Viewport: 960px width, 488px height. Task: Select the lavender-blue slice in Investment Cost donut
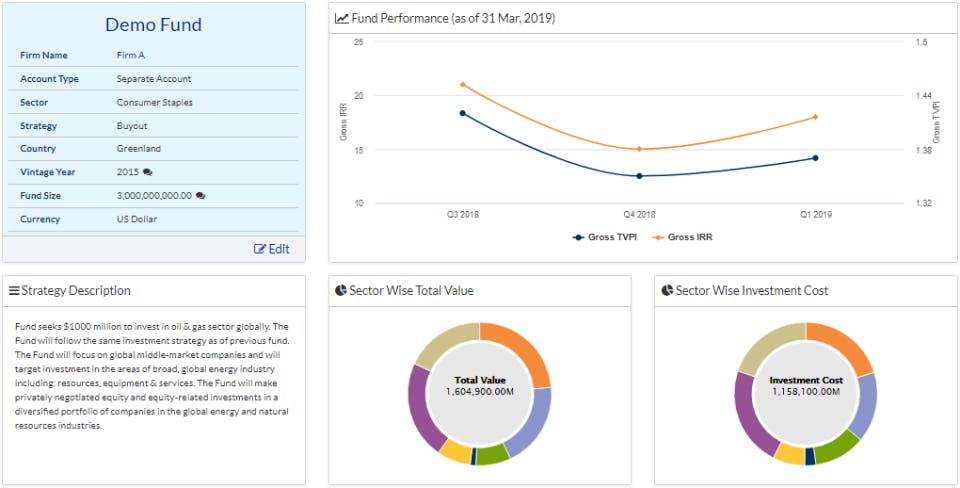pos(866,406)
